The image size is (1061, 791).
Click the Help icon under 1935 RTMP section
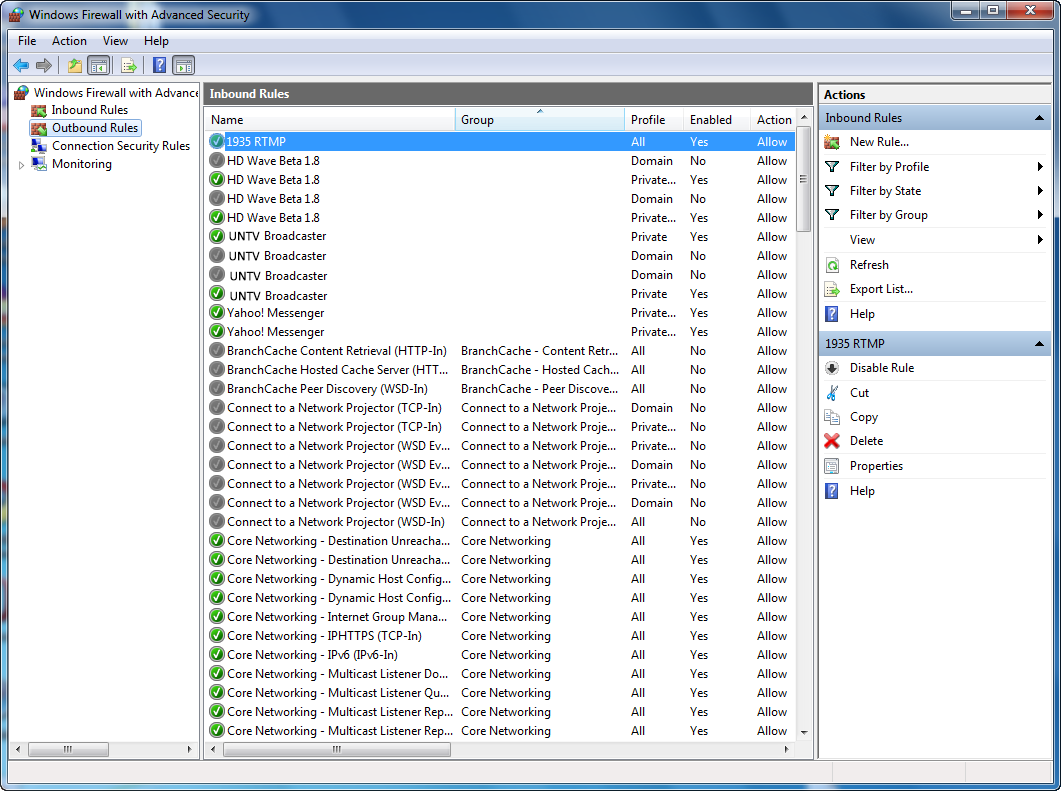pos(832,491)
